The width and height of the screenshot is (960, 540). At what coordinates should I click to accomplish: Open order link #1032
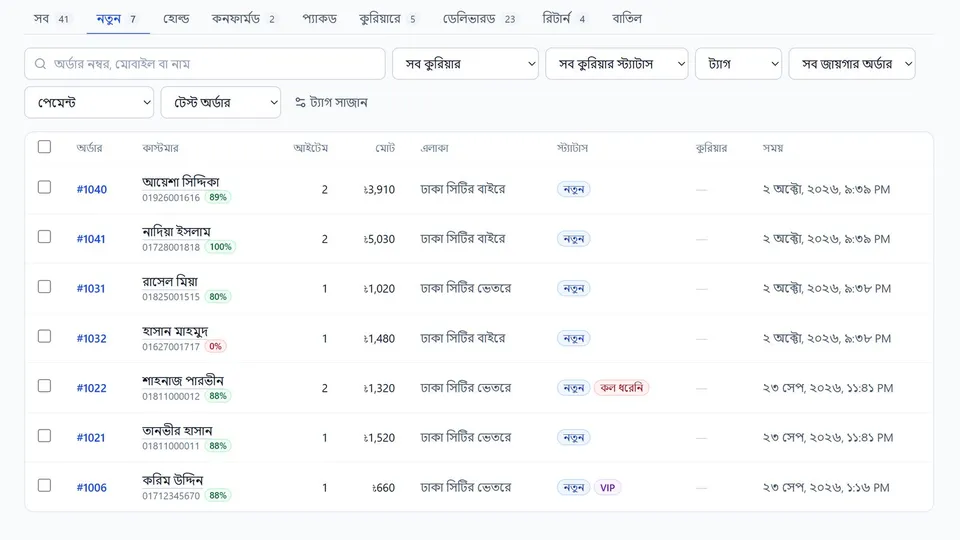[x=92, y=339]
